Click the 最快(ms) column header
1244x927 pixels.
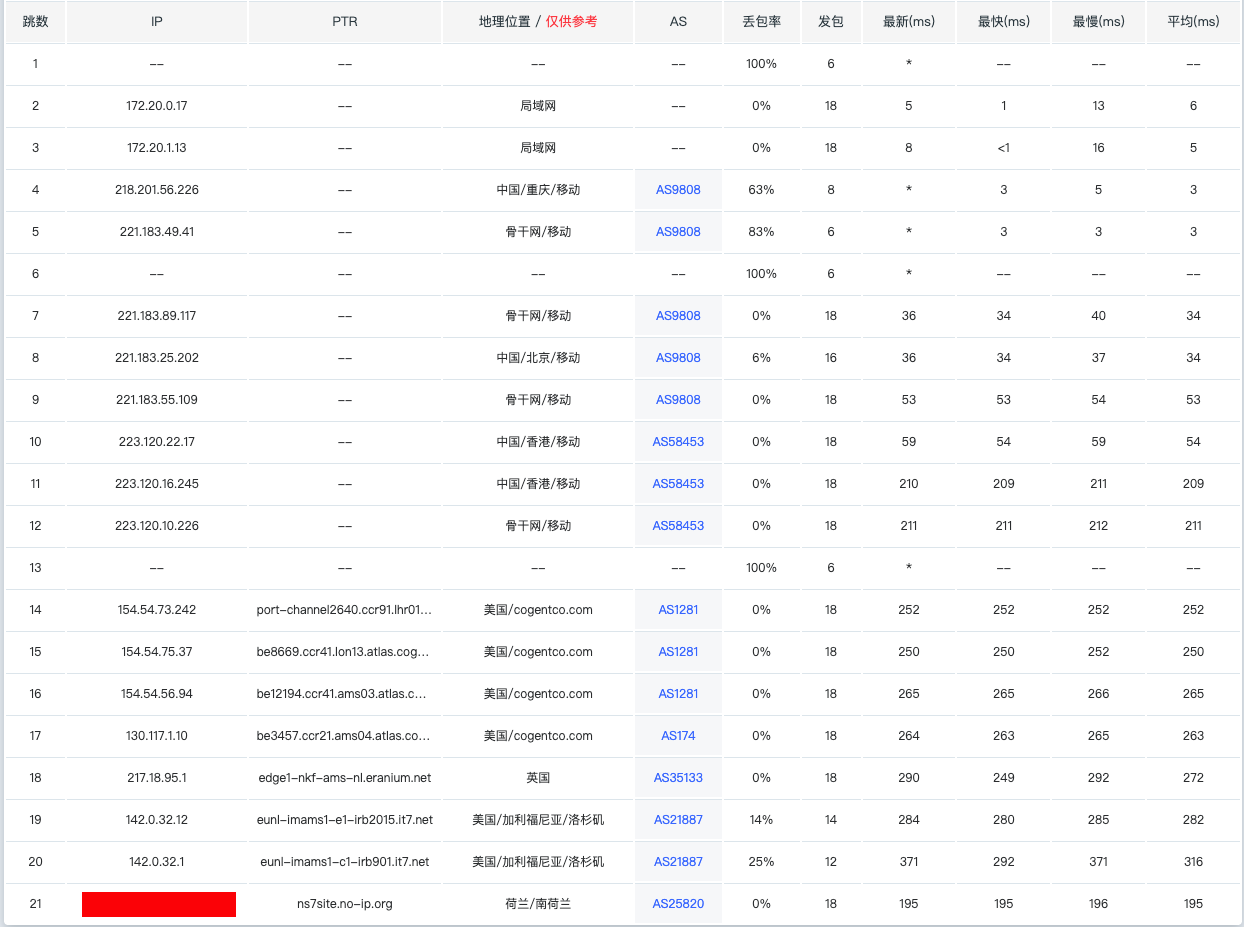1004,22
